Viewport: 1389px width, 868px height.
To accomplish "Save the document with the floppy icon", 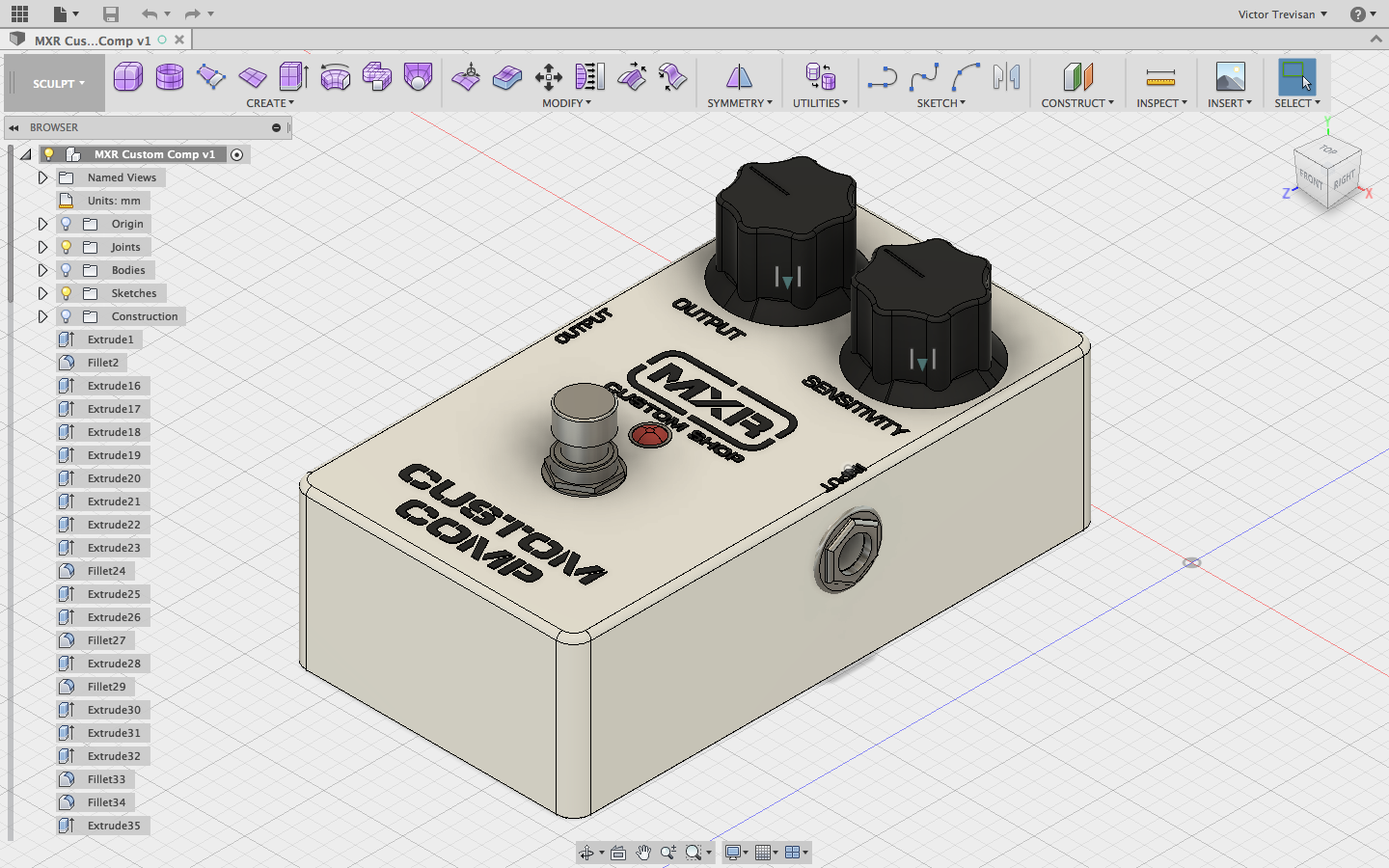I will (x=111, y=14).
